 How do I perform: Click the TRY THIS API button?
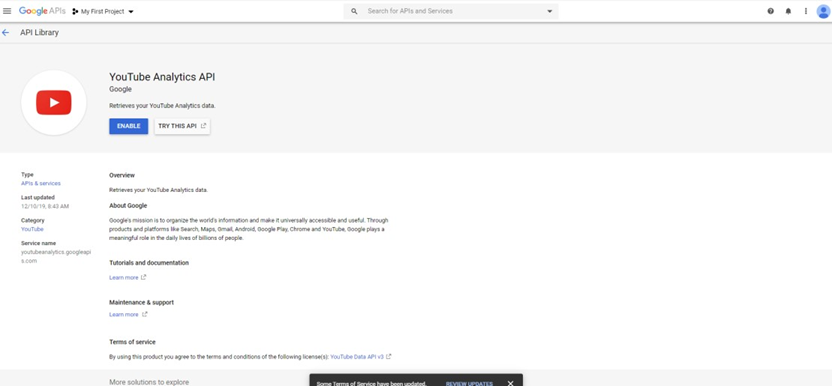click(182, 126)
